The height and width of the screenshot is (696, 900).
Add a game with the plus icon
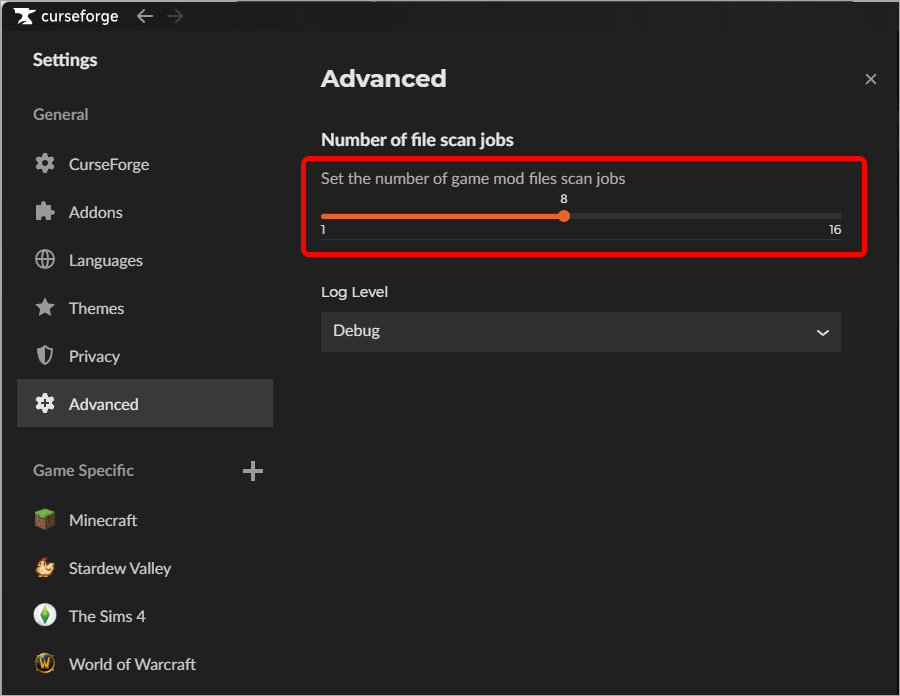click(253, 471)
